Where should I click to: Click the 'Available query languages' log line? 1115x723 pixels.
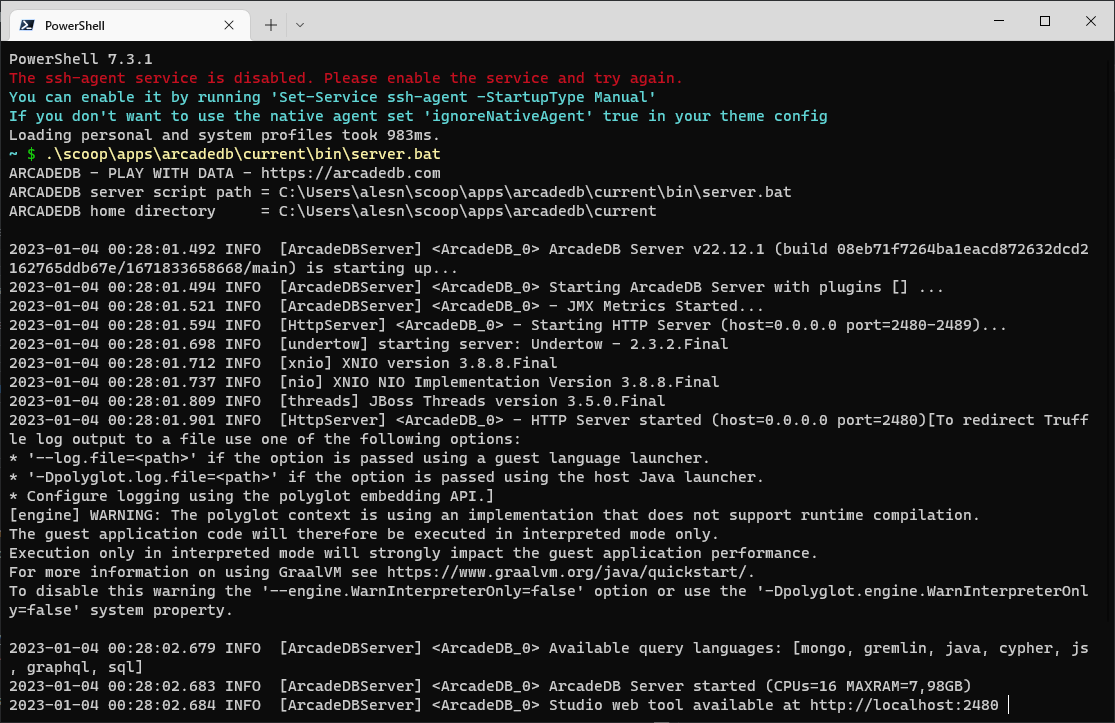548,658
